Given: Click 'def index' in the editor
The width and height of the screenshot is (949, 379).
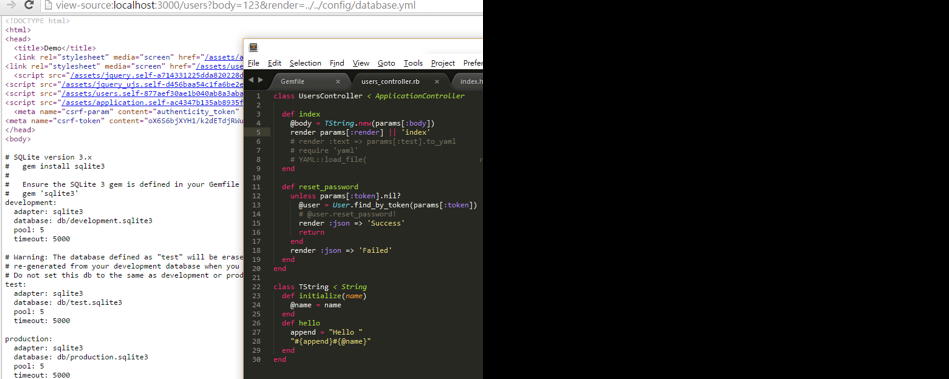Looking at the screenshot, I should tap(301, 114).
